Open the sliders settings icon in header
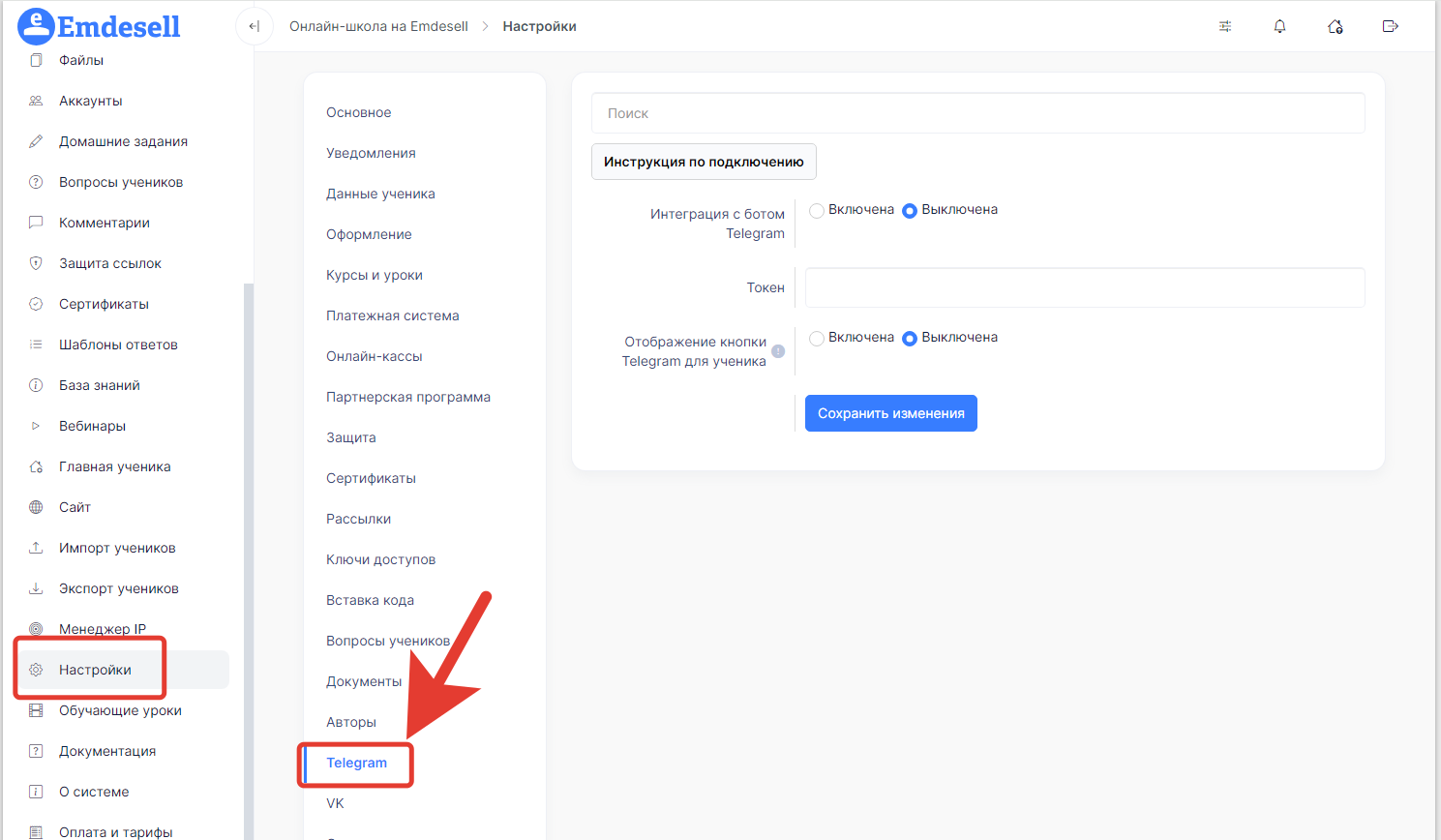This screenshot has width=1441, height=840. click(1225, 26)
